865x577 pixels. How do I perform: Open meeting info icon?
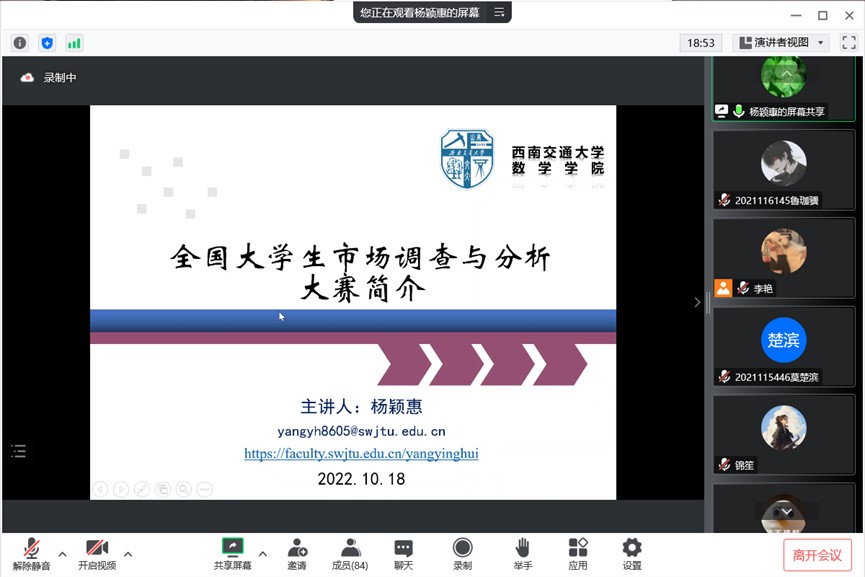point(19,43)
